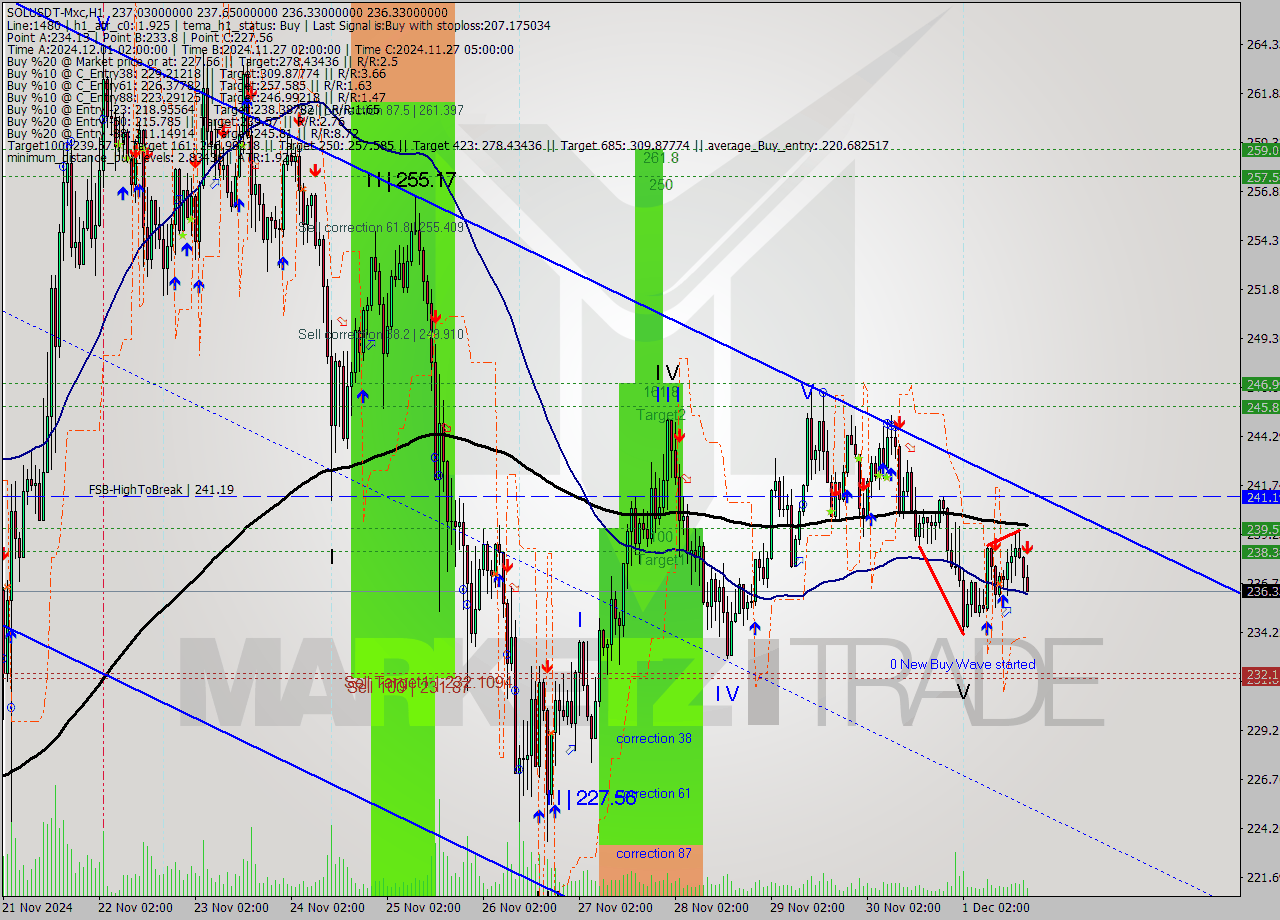Click the 249.3 price axis value

point(1262,339)
